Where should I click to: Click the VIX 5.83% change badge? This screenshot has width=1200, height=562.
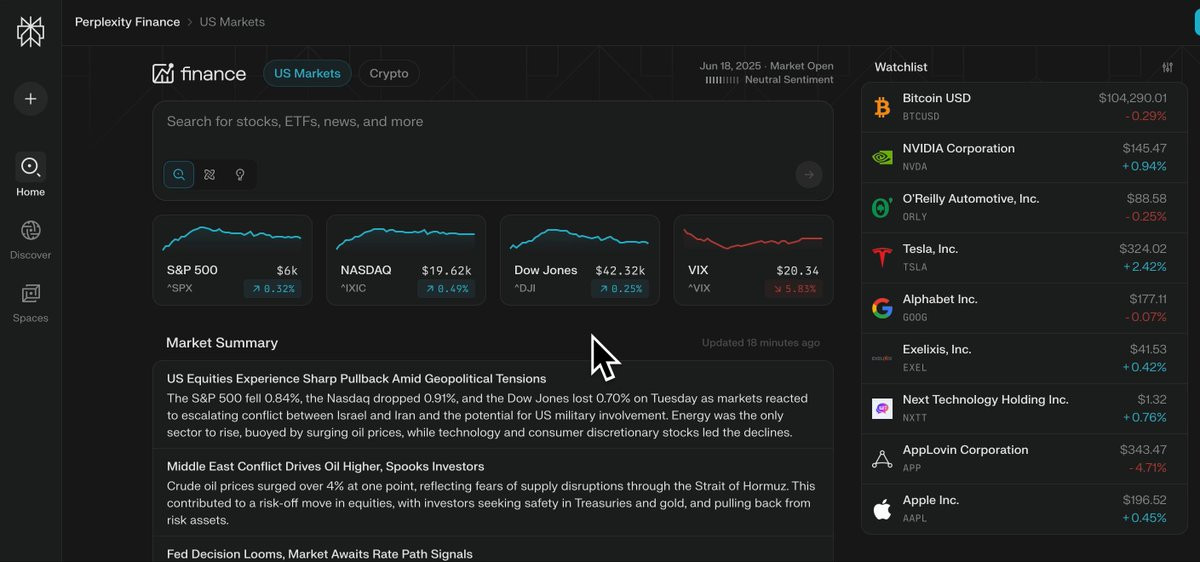coord(793,289)
